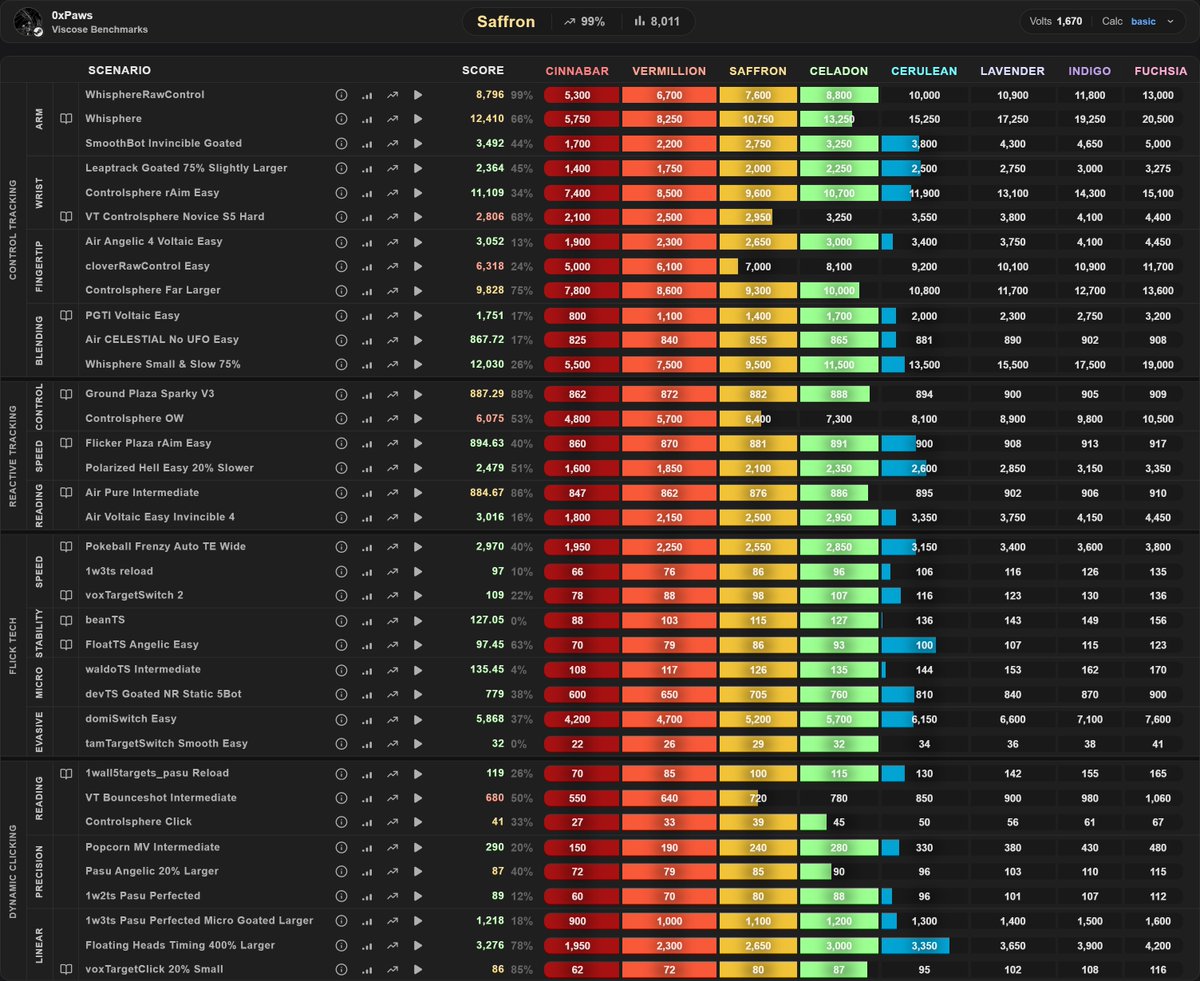The image size is (1200, 981).
Task: Select the CERULEAN column header
Action: 924,71
